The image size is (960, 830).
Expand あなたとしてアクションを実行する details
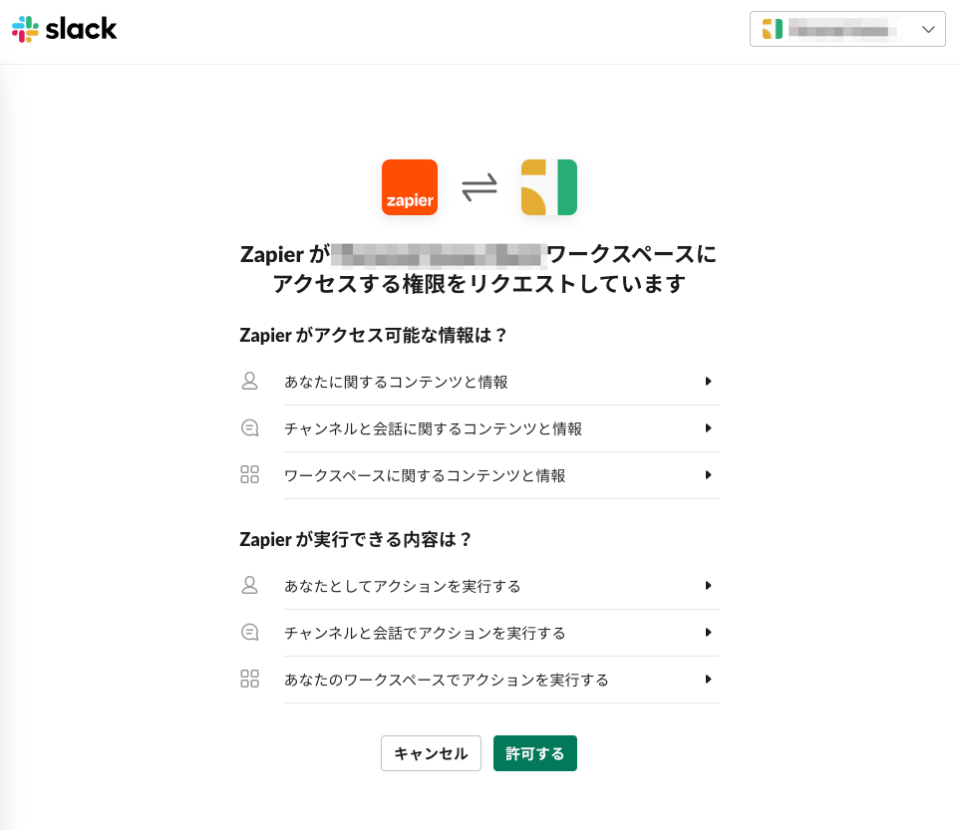(x=709, y=586)
